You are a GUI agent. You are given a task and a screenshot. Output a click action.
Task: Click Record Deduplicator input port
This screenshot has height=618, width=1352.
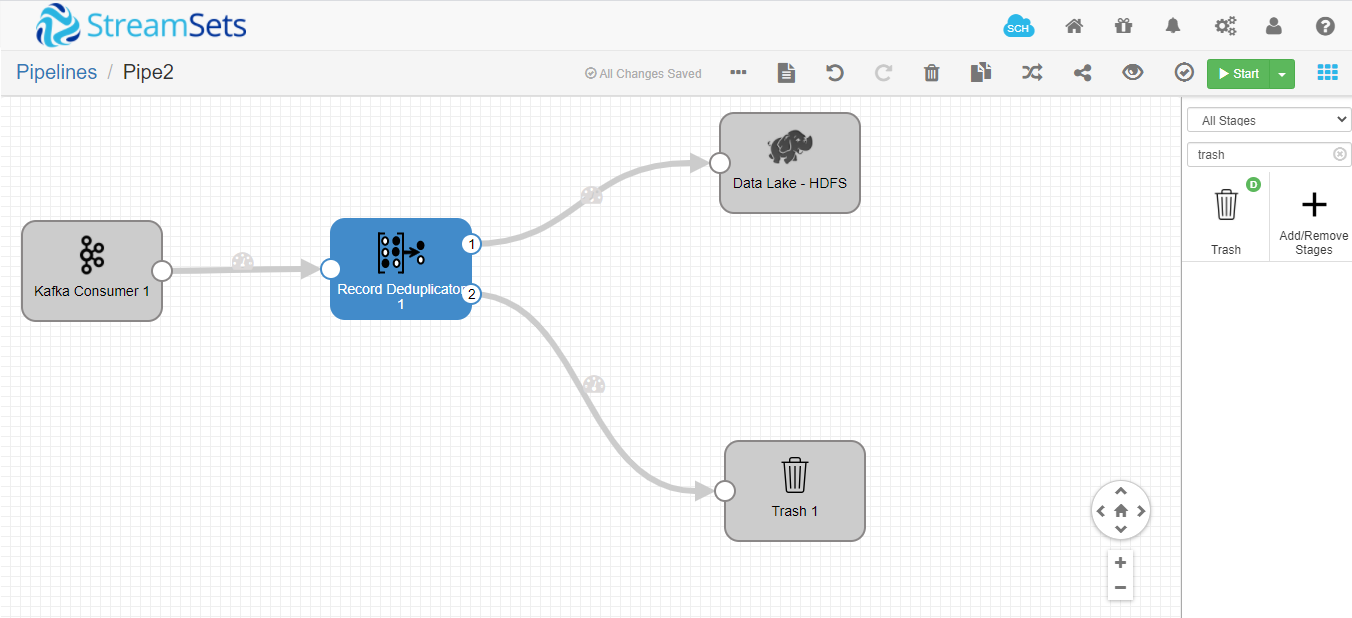point(331,269)
